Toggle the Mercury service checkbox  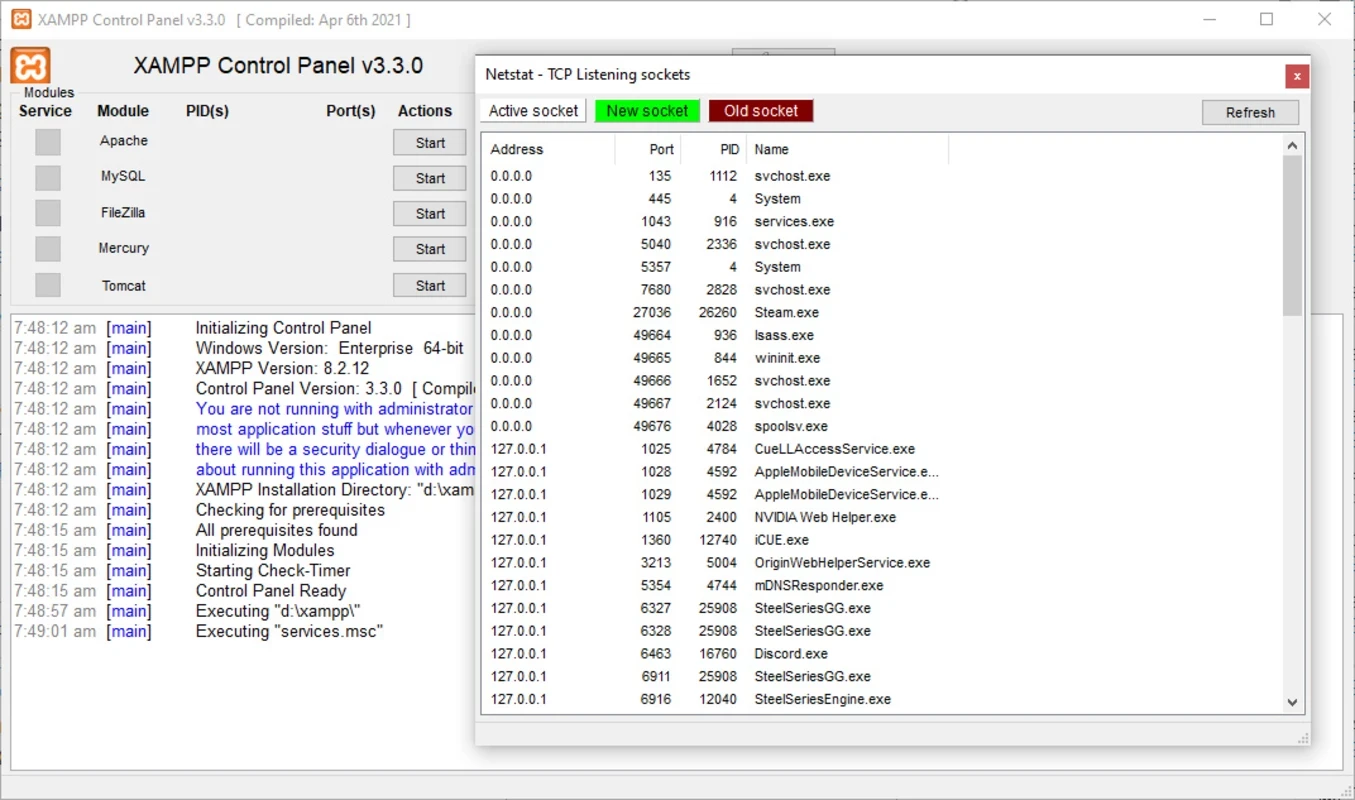click(48, 249)
